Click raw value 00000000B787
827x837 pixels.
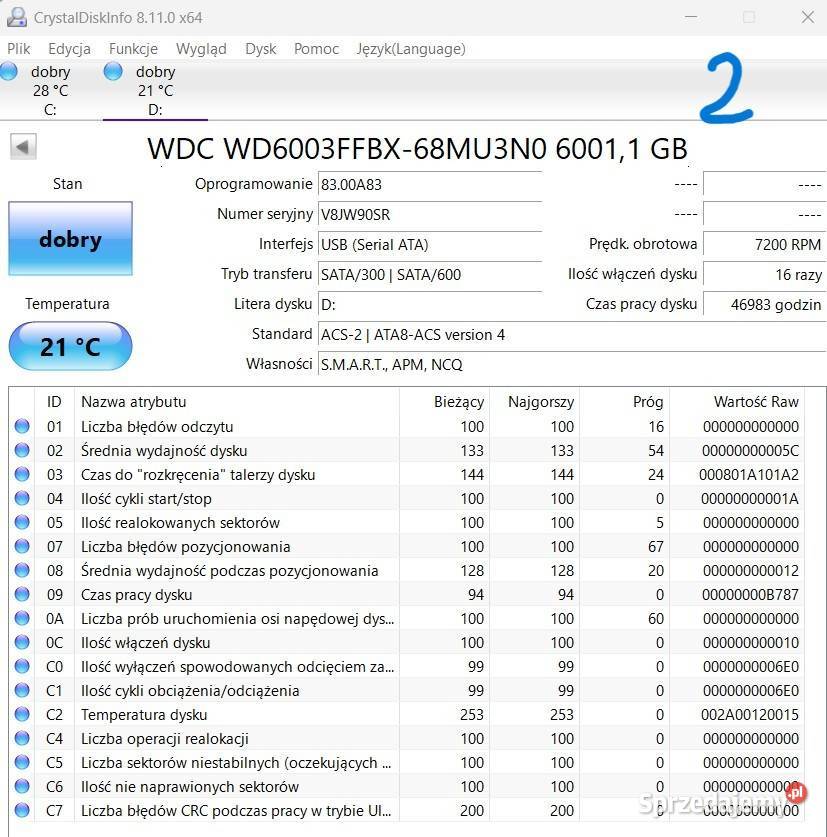[x=750, y=595]
